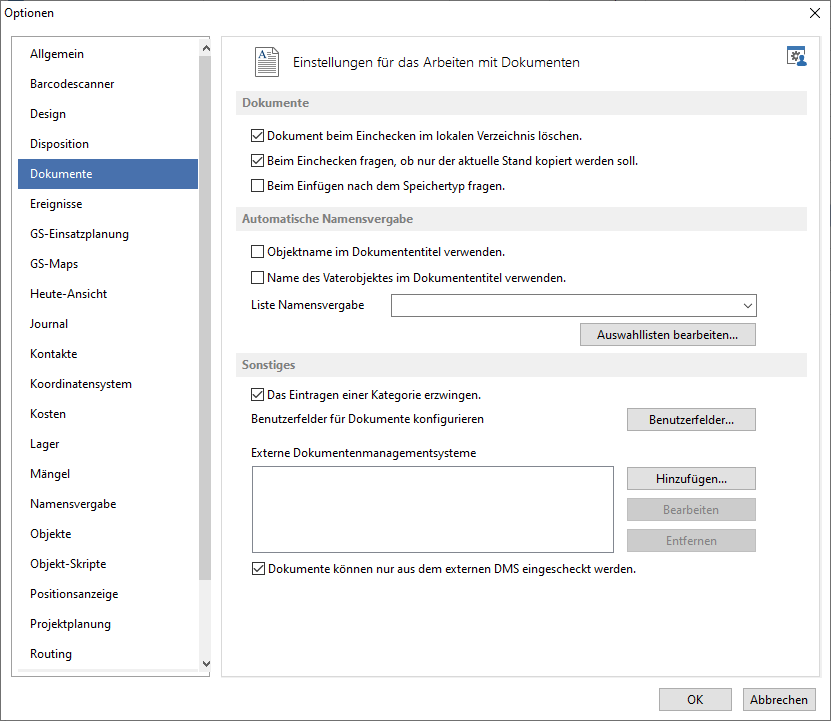The image size is (831, 721).
Task: Uncheck 'Dokumente können nur aus dem externen DMS eingescheckt werden'
Action: (258, 569)
